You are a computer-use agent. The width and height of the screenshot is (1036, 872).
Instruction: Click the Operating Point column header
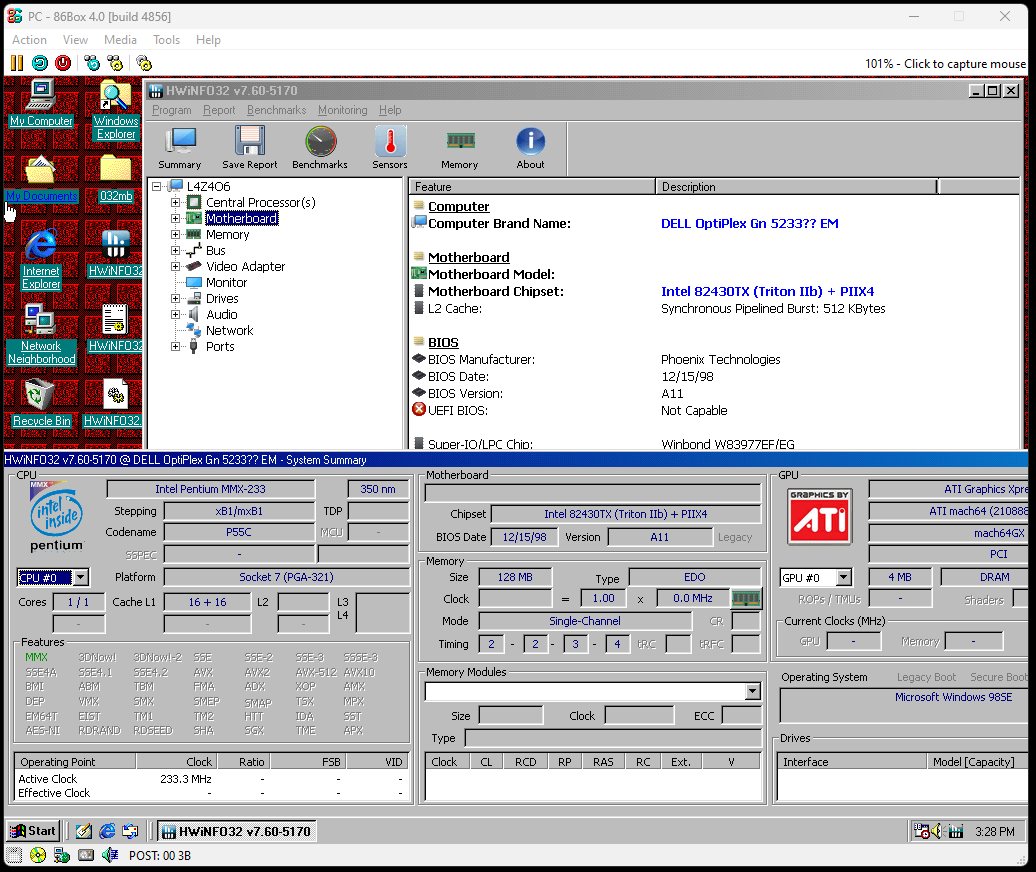[x=75, y=762]
